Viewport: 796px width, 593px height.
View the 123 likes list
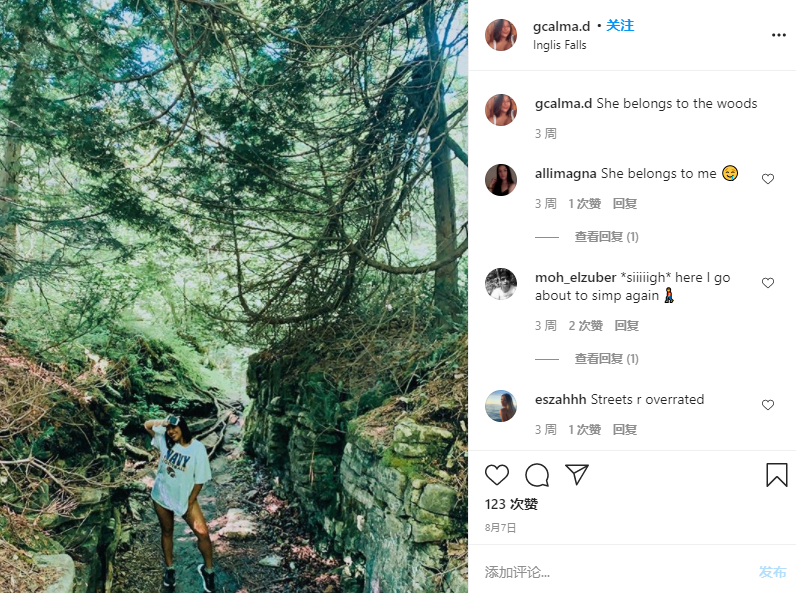pyautogui.click(x=511, y=504)
